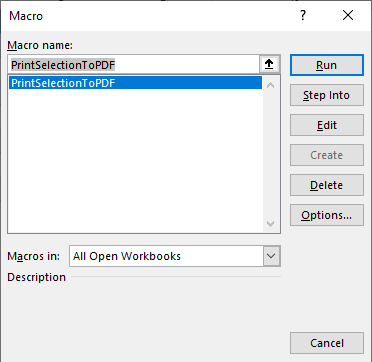This screenshot has height=362, width=372.
Task: Click the All Open Workbooks combo box
Action: [x=175, y=256]
